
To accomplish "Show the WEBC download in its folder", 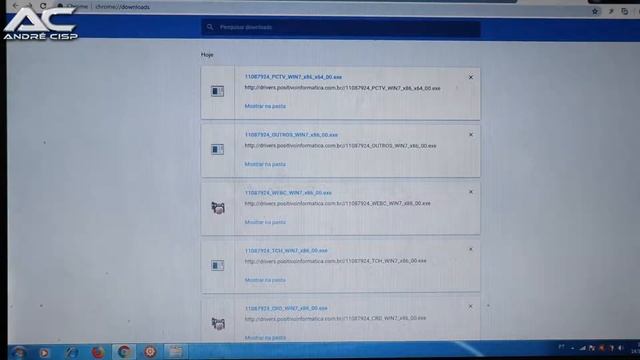I will 265,222.
